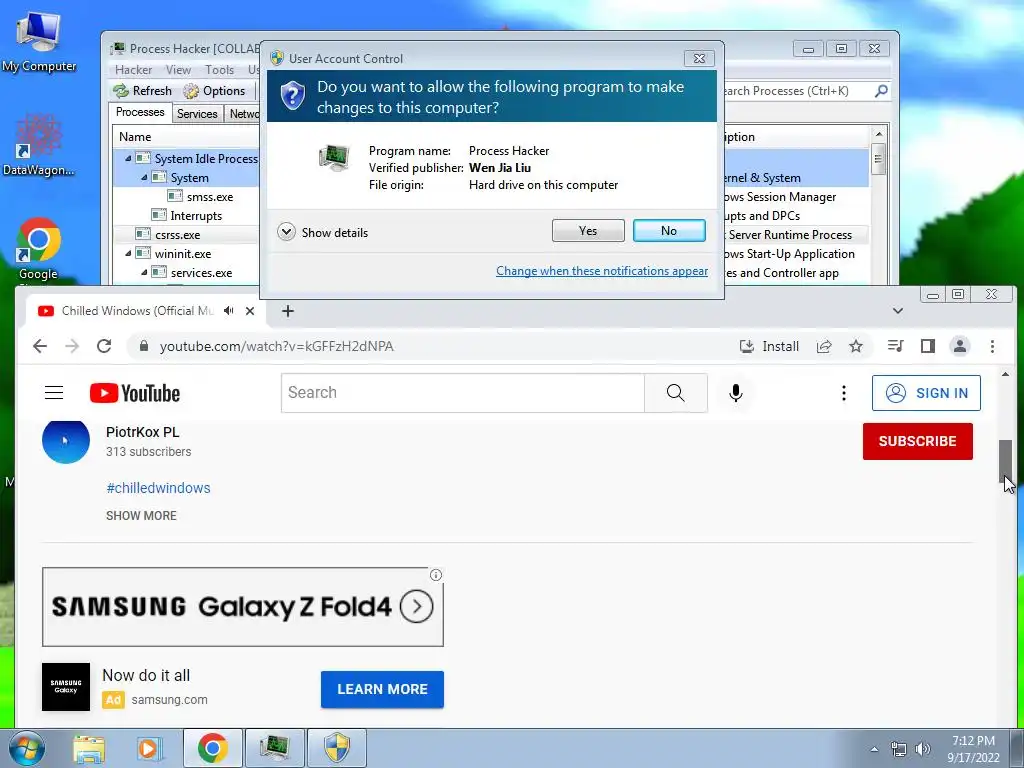Screen dimensions: 1024x768
Task: Go back in Chrome
Action: [40, 346]
